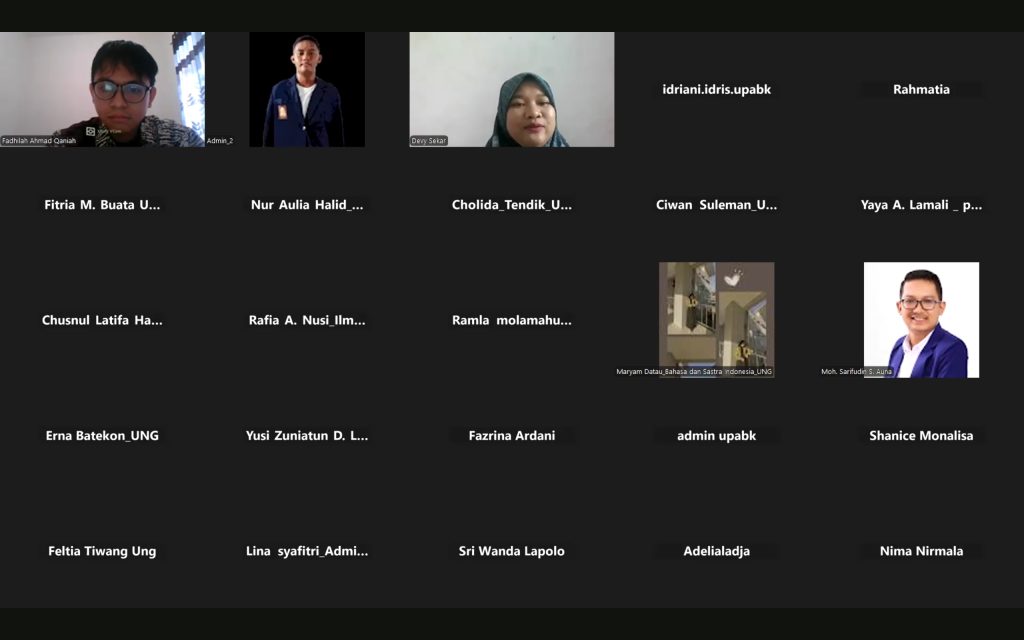Viewport: 1024px width, 640px height.
Task: Click the idriani.idris.upabk participant tile
Action: [716, 90]
